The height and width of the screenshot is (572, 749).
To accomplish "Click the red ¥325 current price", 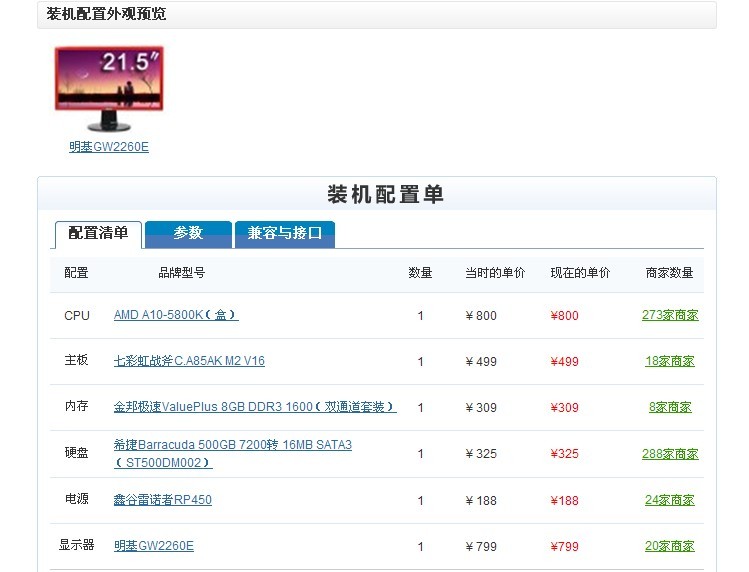I will (x=564, y=453).
